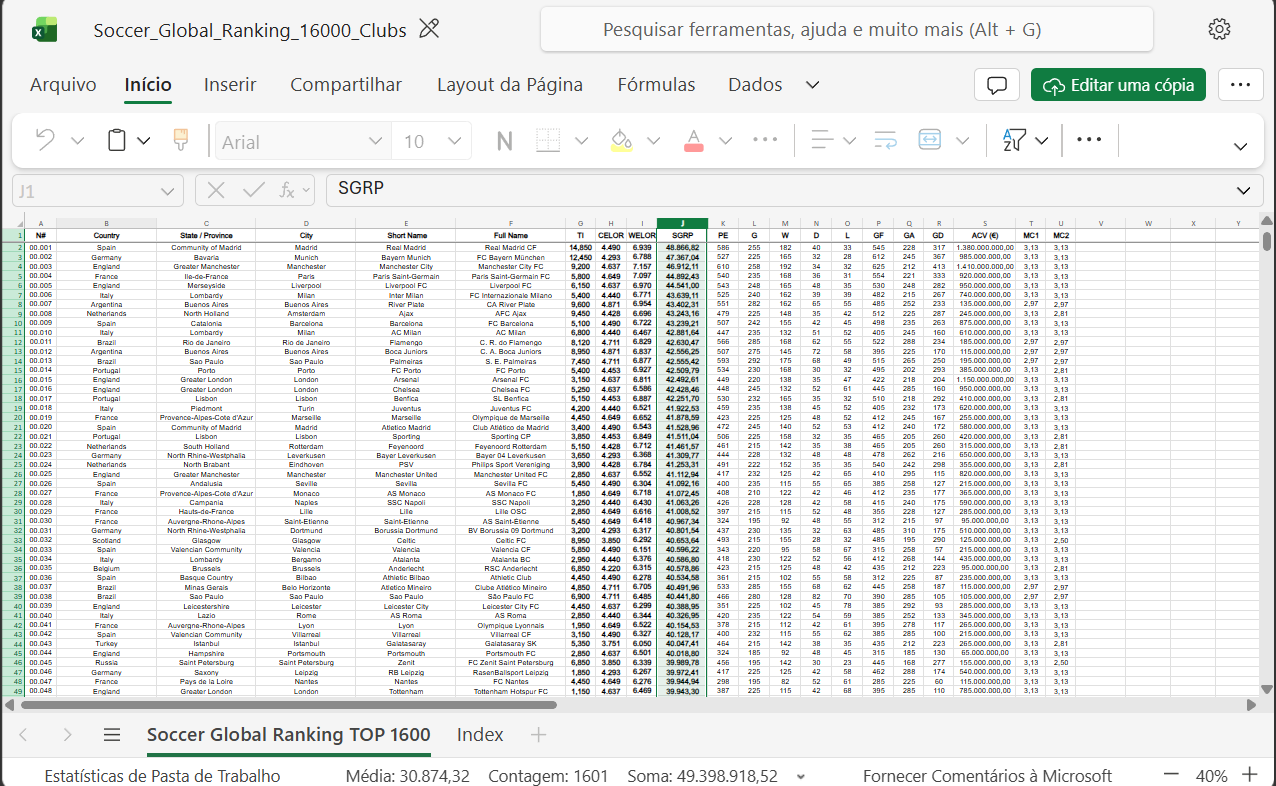Image resolution: width=1276 pixels, height=786 pixels.
Task: Select the SGRP column header cell
Action: click(683, 235)
